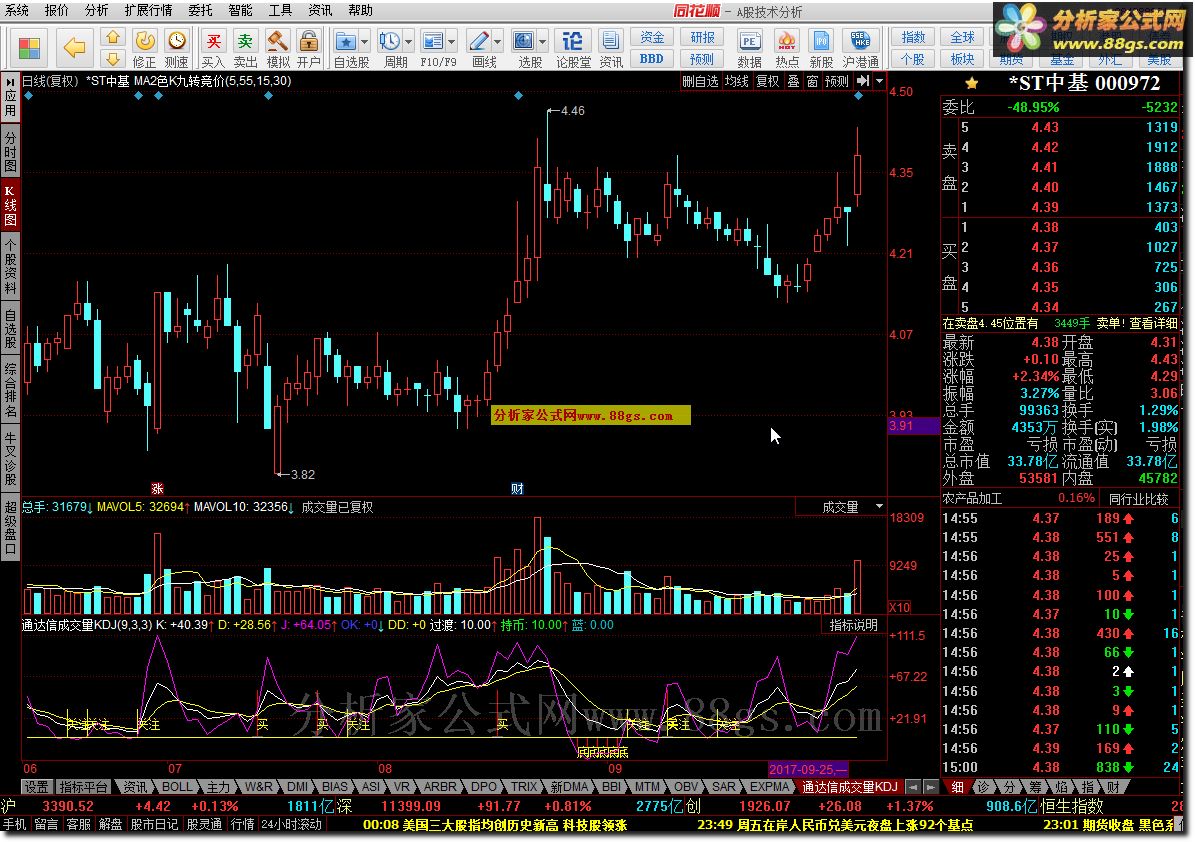
Task: Expand chart header dropdown arrow
Action: click(x=879, y=81)
